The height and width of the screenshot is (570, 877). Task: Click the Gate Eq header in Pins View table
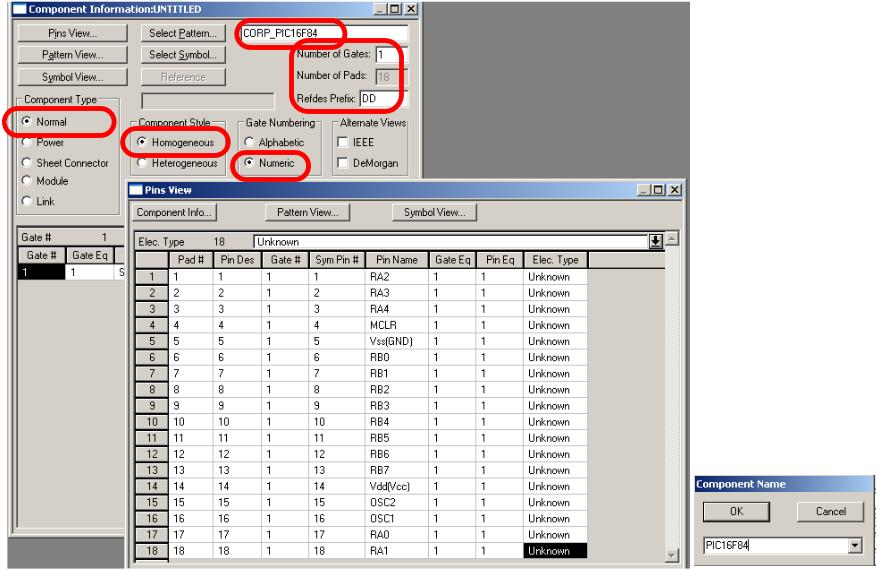click(x=452, y=260)
